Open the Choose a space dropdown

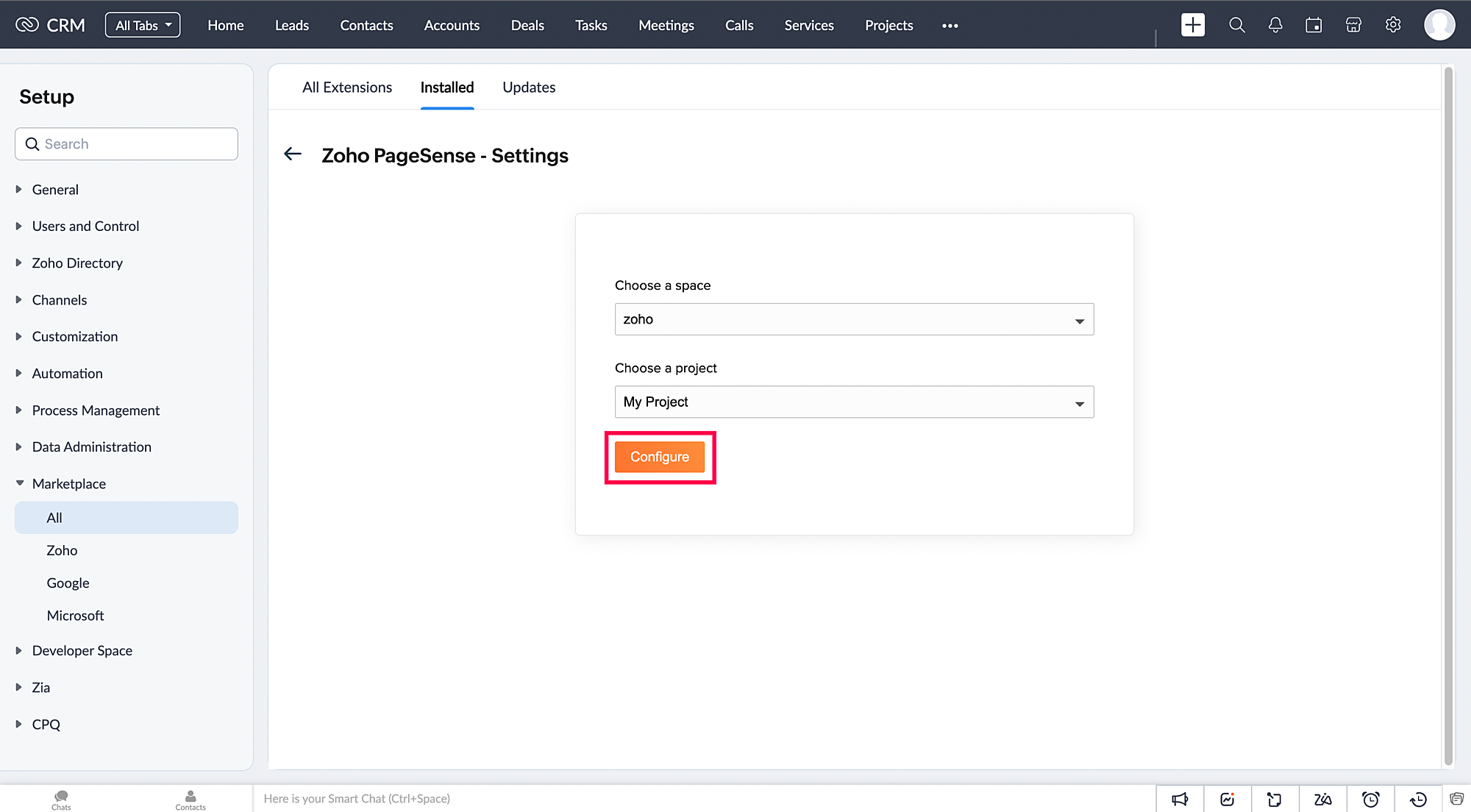pos(853,319)
